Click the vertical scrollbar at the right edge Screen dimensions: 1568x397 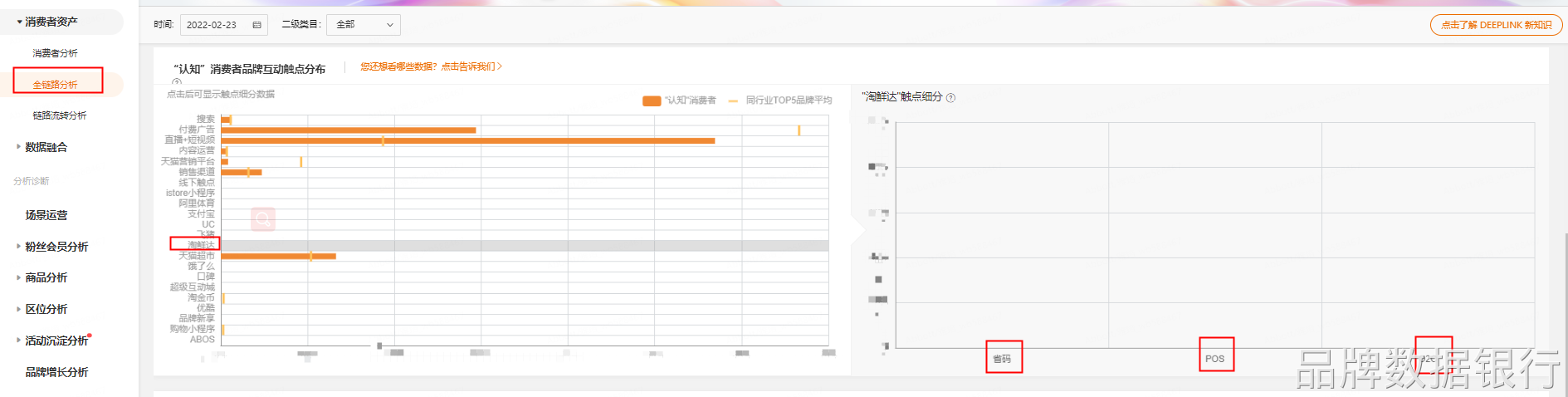[1565, 316]
